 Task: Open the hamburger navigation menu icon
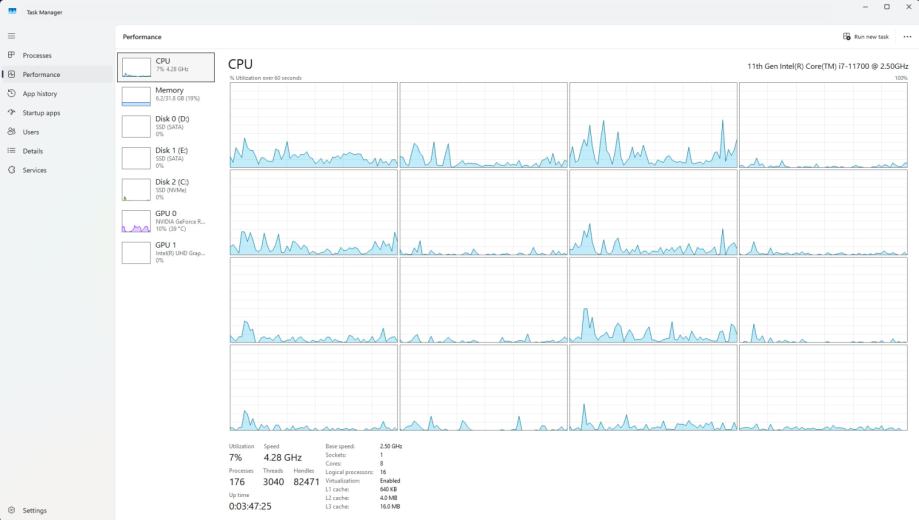pos(11,36)
